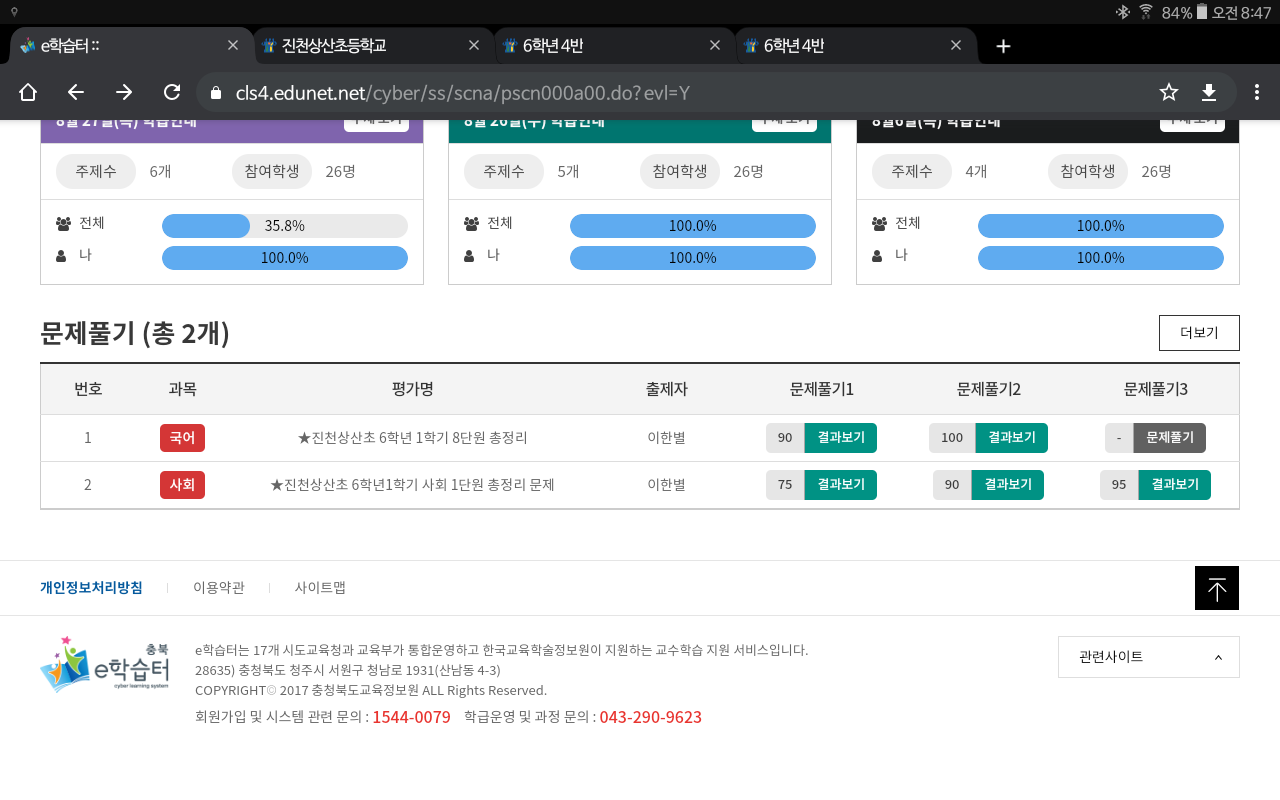This screenshot has height=800, width=1280.
Task: Click 더보기 button for 문제풀기
Action: 1199,333
